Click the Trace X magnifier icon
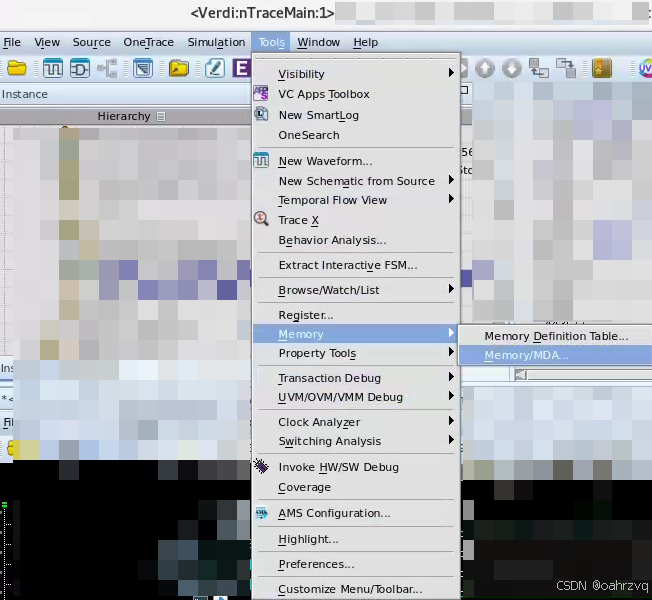Viewport: 652px width, 600px height. (261, 218)
